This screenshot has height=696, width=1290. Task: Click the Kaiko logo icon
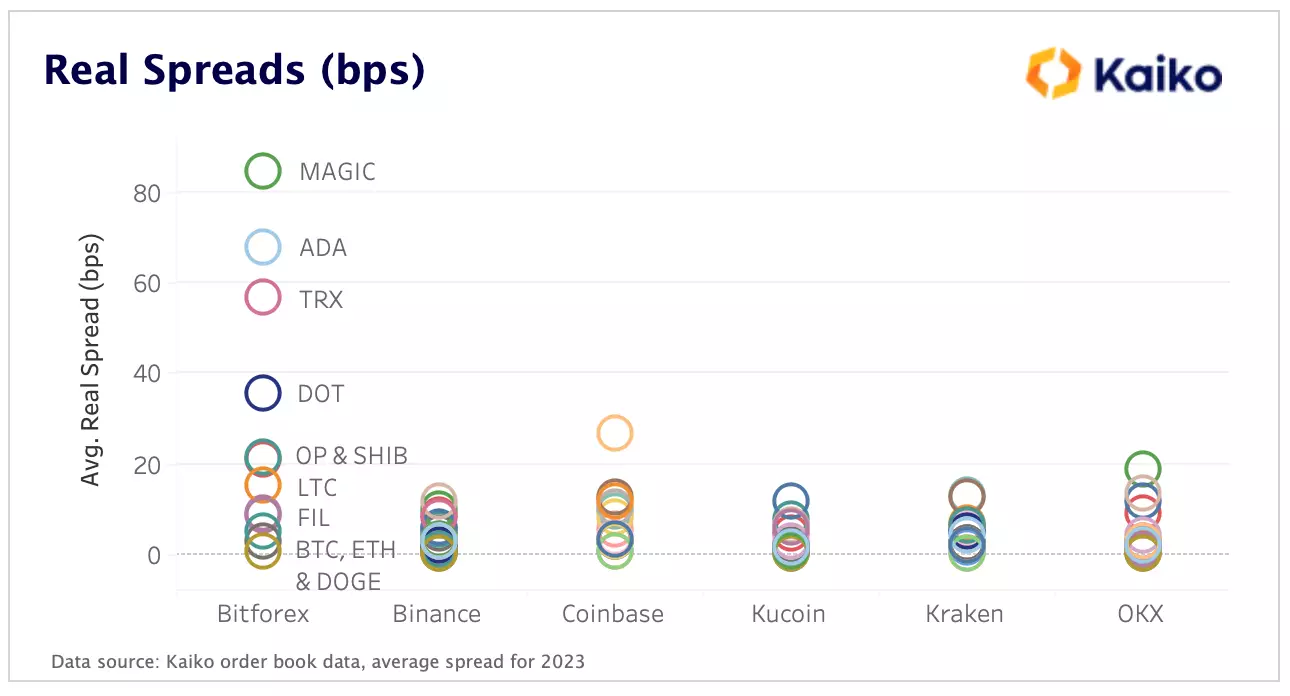tap(1054, 74)
